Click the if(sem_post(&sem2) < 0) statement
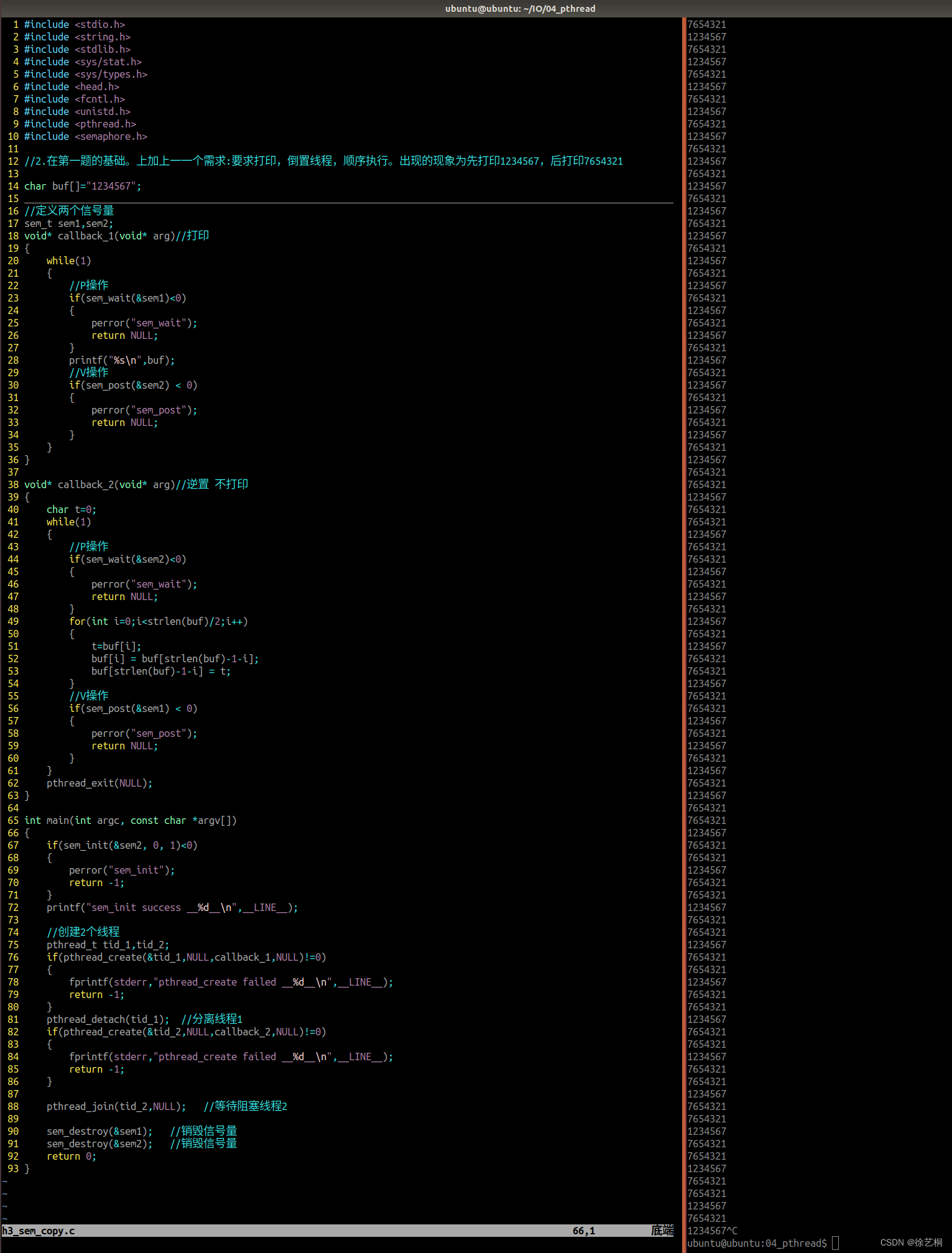 click(x=133, y=385)
